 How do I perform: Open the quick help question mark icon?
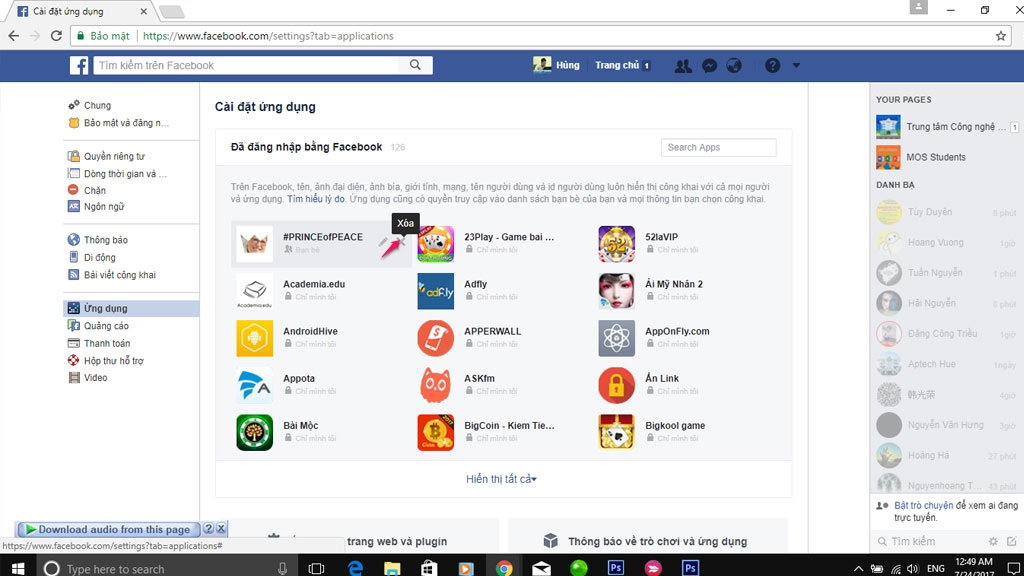tap(773, 65)
